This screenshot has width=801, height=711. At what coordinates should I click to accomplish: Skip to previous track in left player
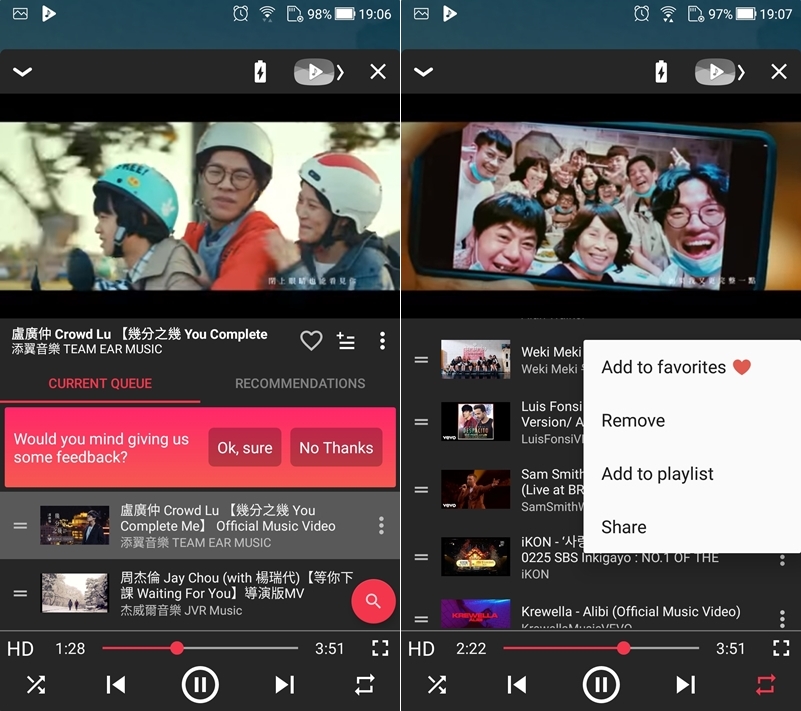115,685
